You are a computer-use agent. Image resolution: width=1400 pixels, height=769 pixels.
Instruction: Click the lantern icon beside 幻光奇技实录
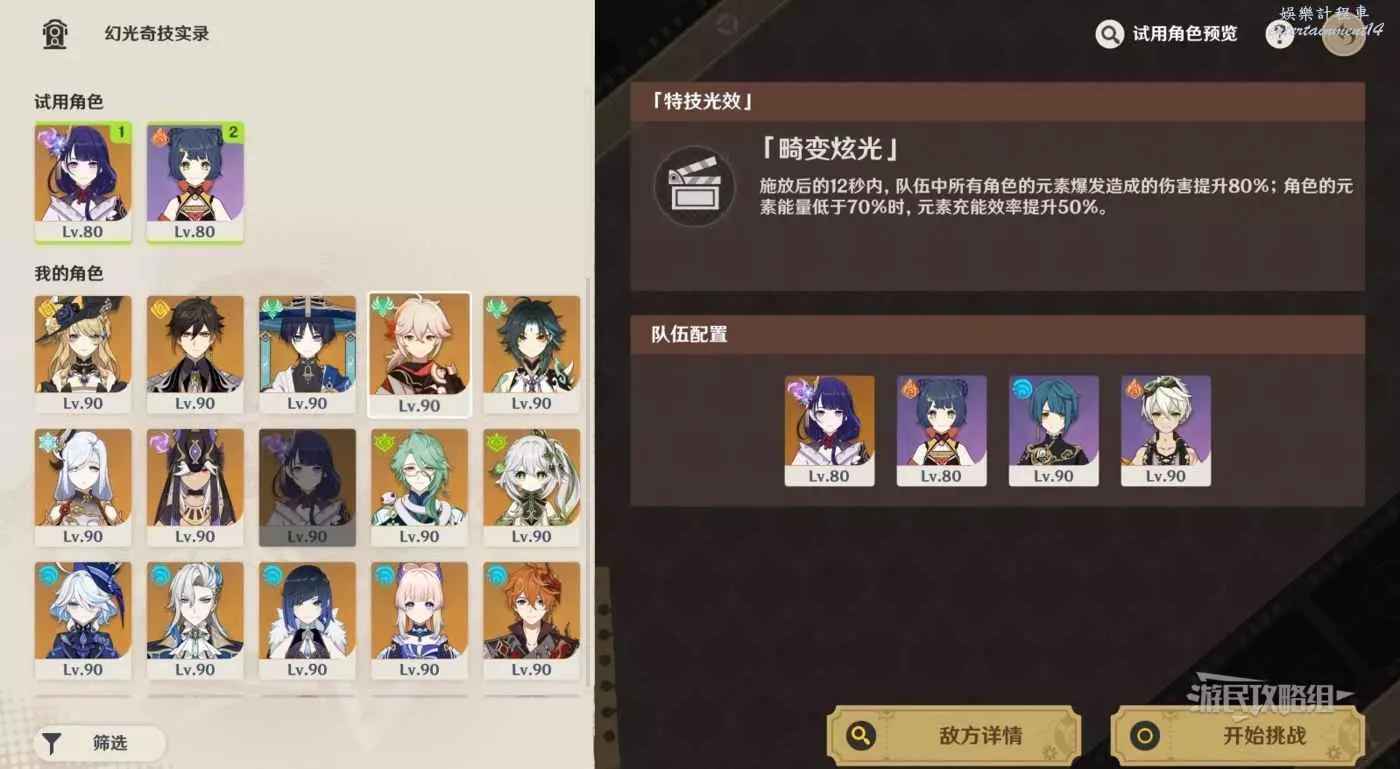click(55, 34)
